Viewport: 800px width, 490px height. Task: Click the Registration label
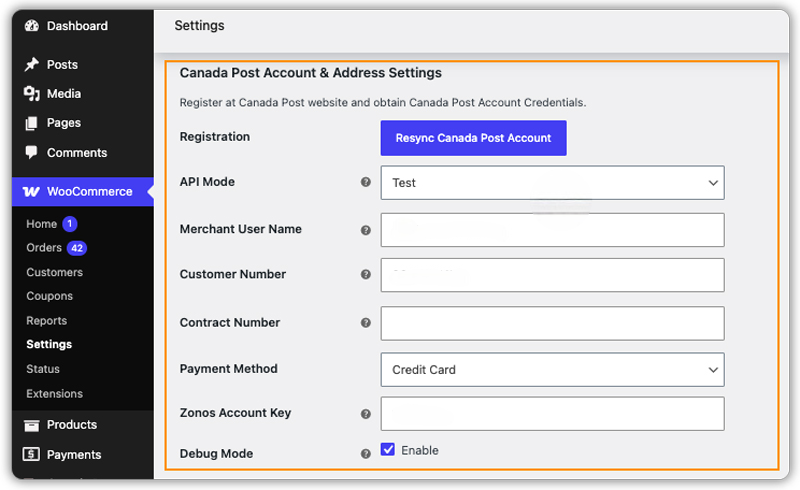215,137
